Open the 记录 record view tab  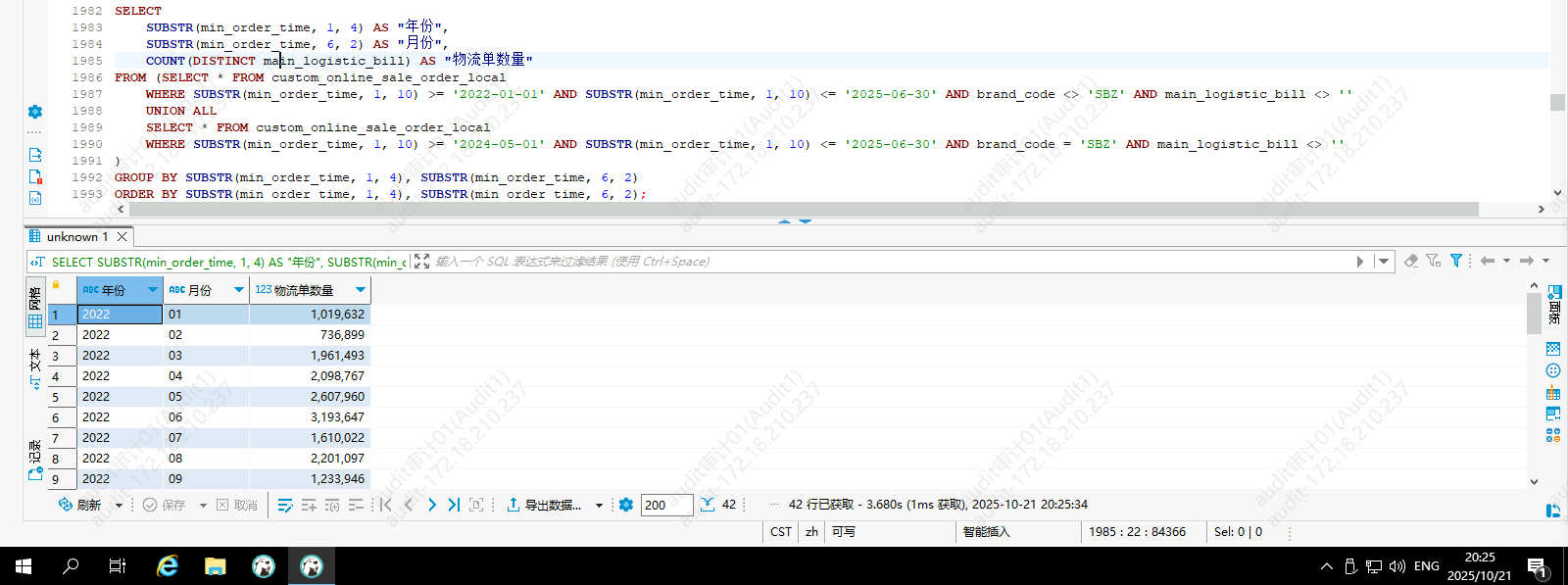35,459
